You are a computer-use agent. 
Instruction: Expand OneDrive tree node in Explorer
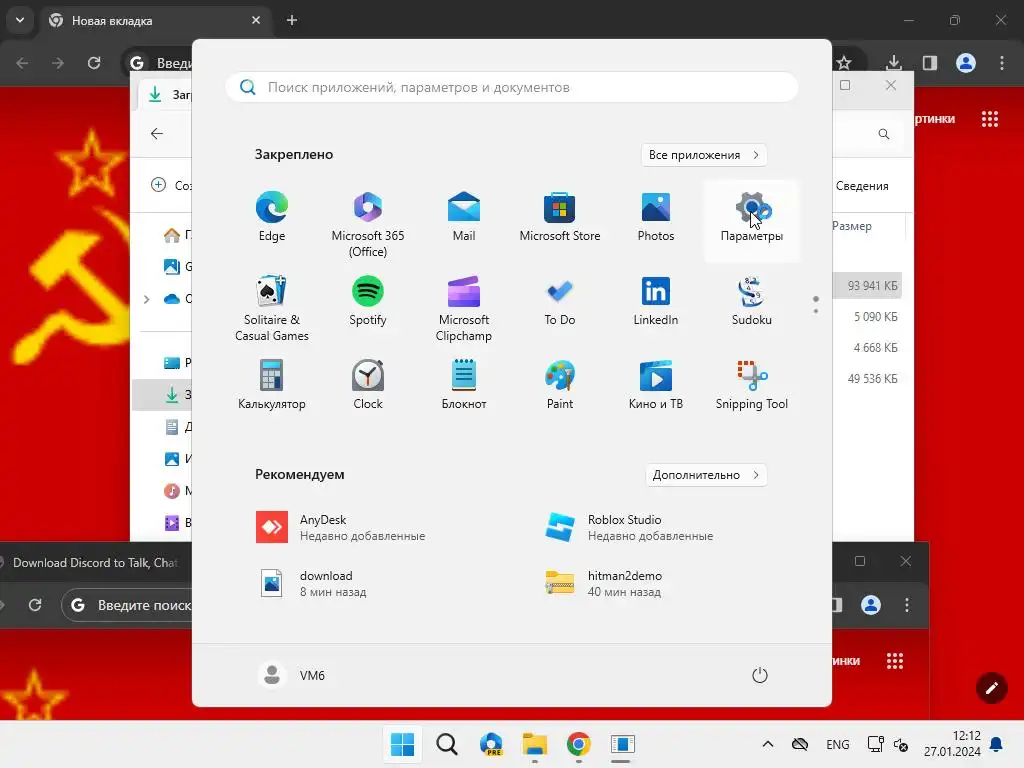[146, 299]
